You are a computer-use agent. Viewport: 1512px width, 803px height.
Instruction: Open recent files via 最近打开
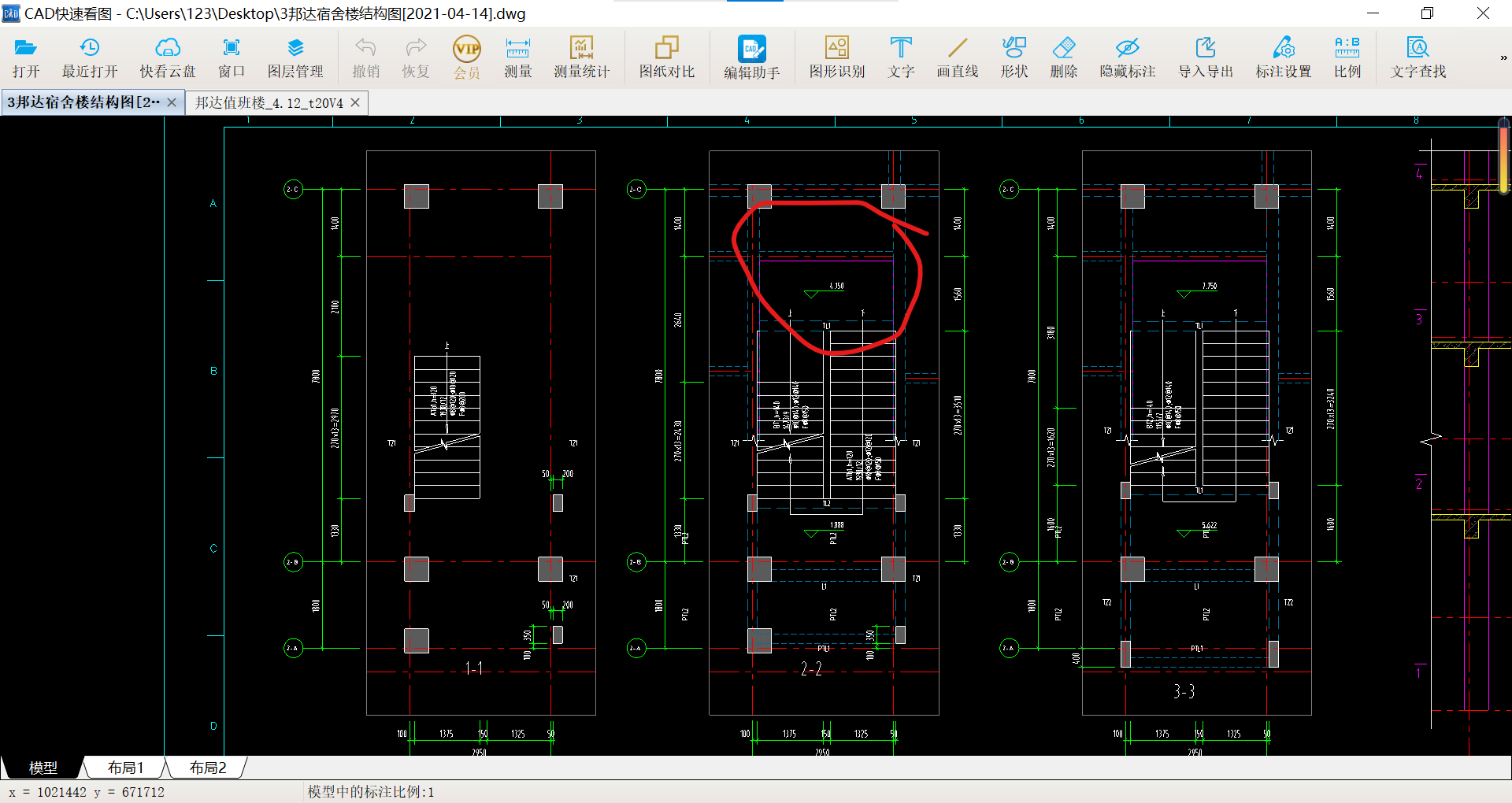click(x=90, y=58)
